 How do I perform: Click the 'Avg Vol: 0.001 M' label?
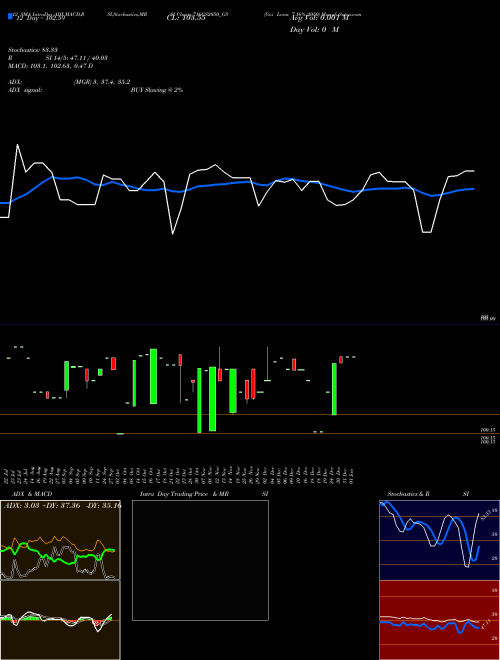(319, 18)
